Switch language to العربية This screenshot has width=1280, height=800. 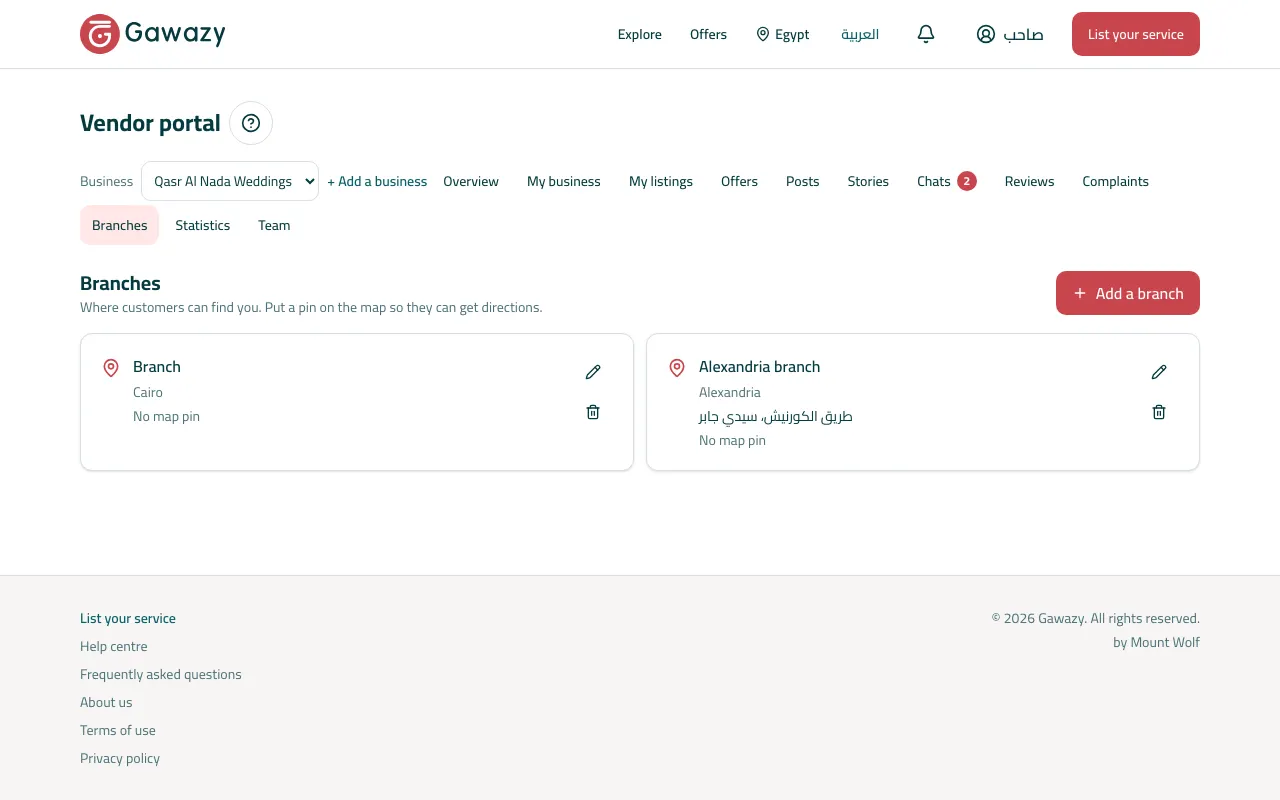[860, 34]
